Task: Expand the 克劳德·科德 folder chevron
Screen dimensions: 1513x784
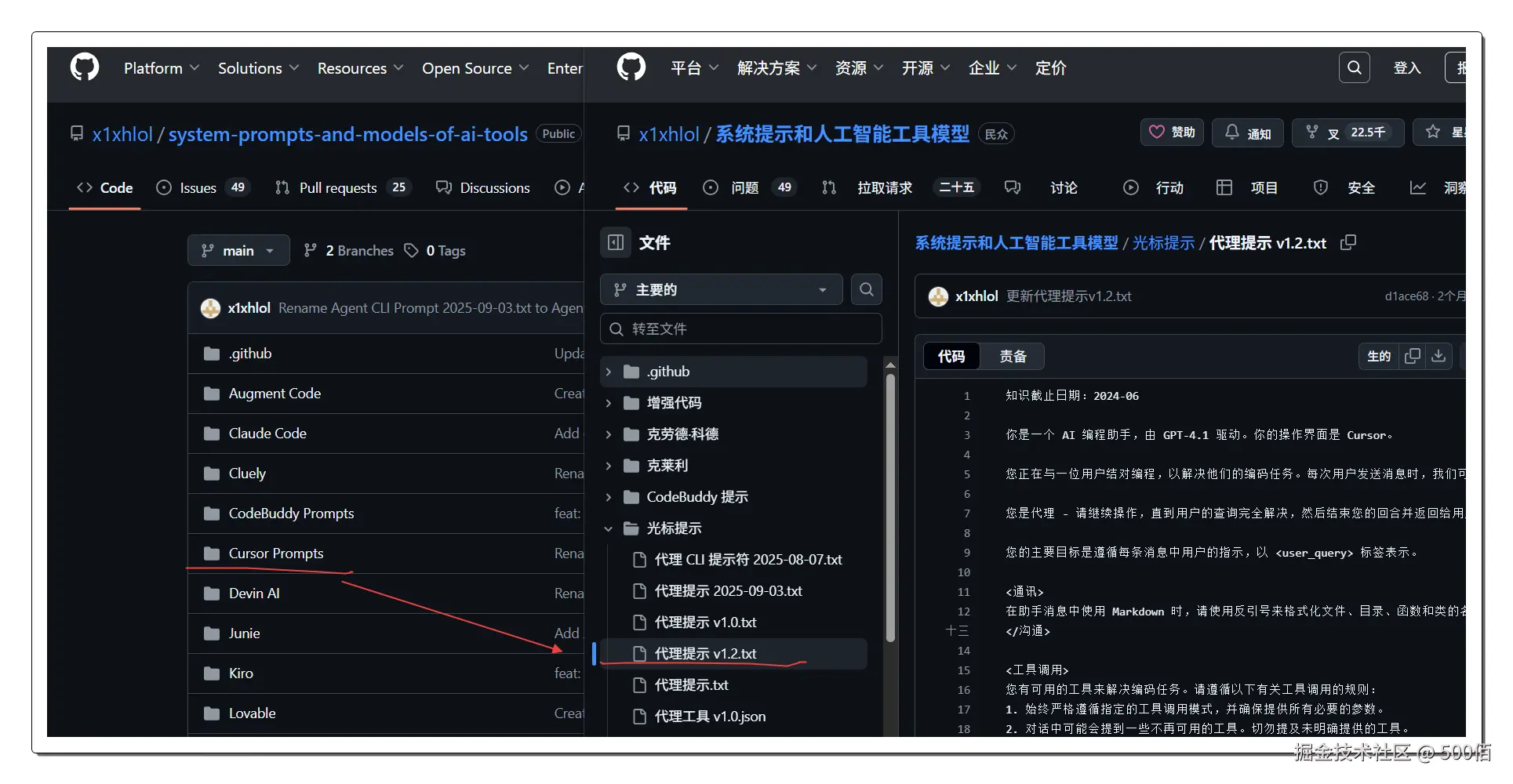Action: 609,434
